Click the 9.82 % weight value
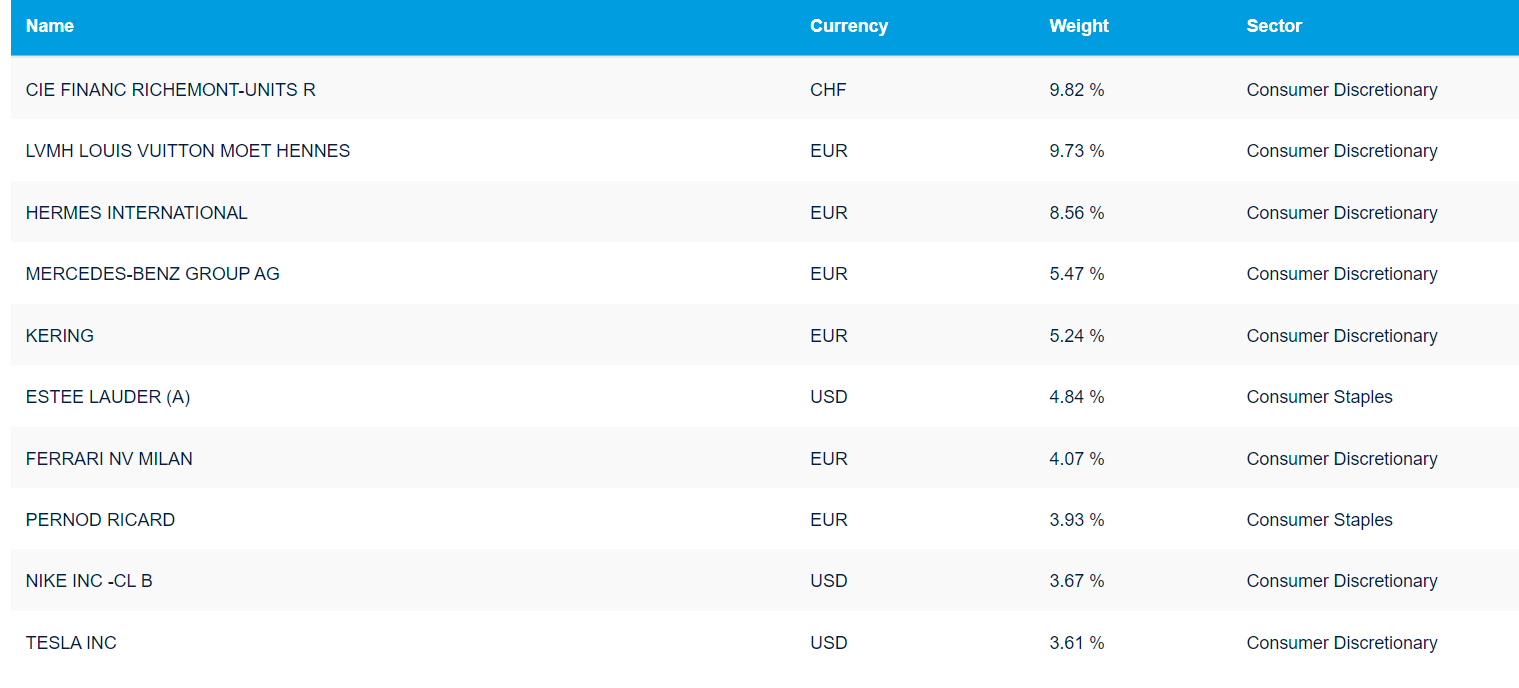The image size is (1519, 688). coord(1076,90)
